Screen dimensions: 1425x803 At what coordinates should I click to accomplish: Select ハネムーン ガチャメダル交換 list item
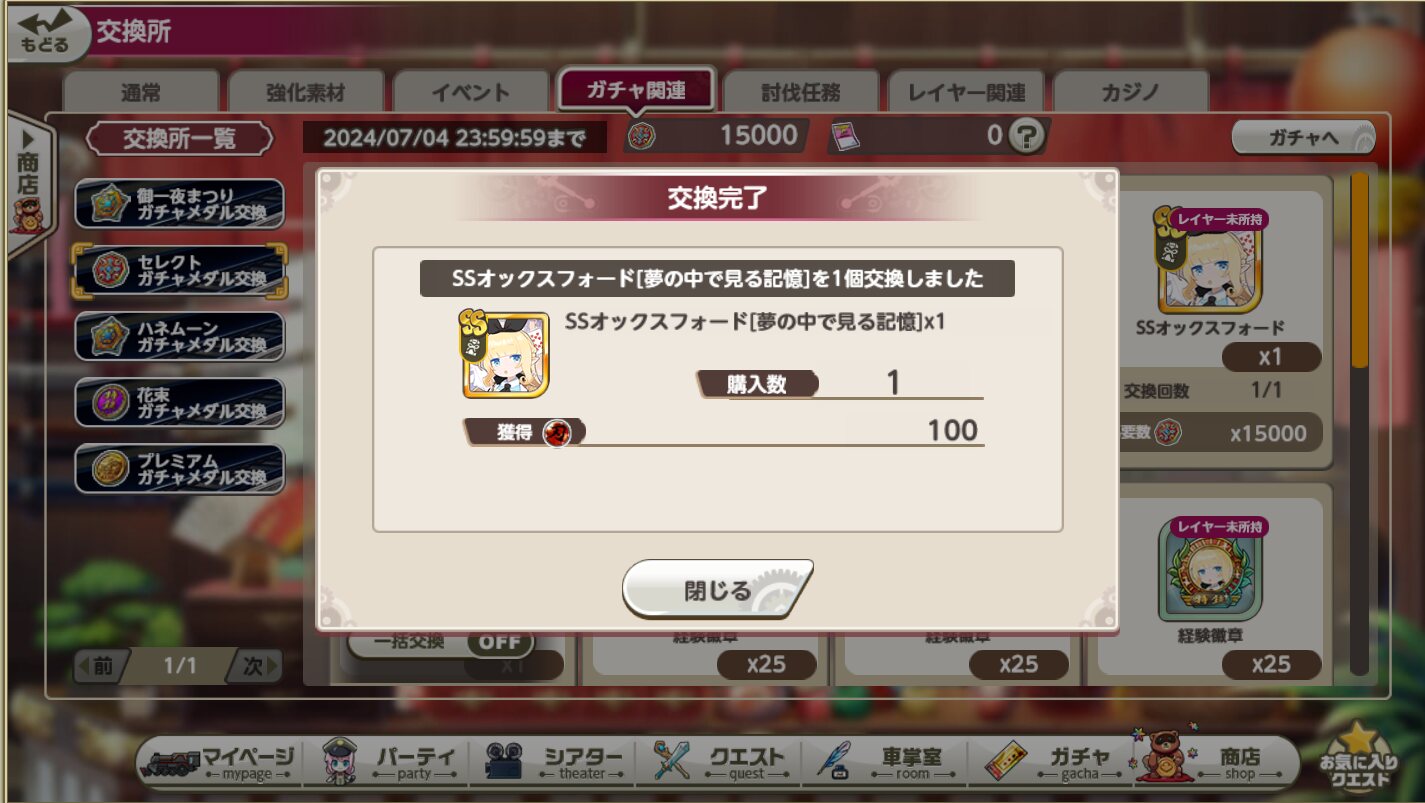tap(180, 336)
